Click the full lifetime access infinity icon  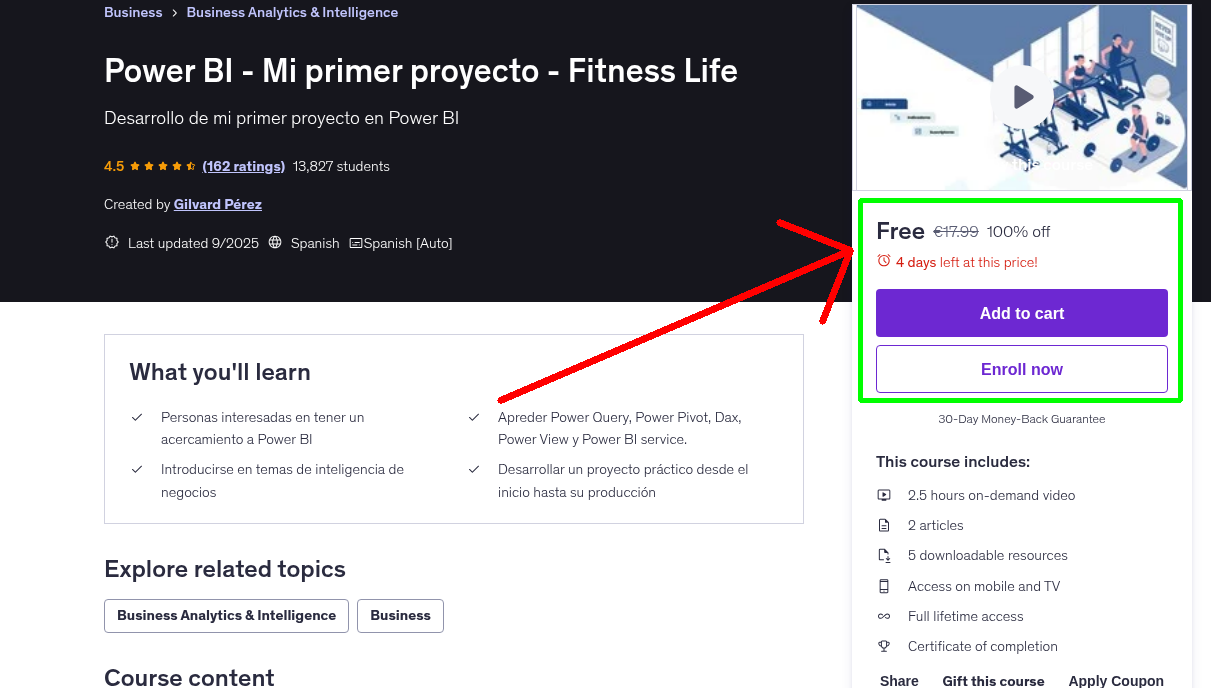[x=884, y=616]
